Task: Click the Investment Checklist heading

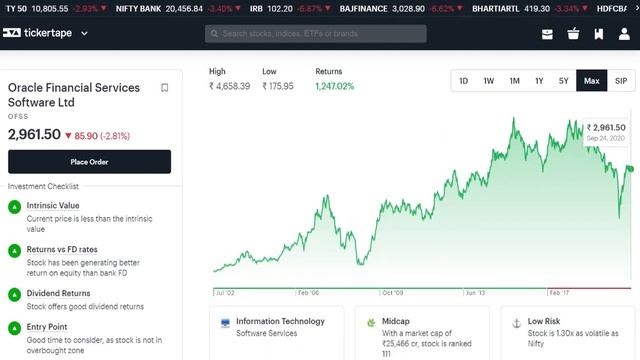Action: pos(43,186)
